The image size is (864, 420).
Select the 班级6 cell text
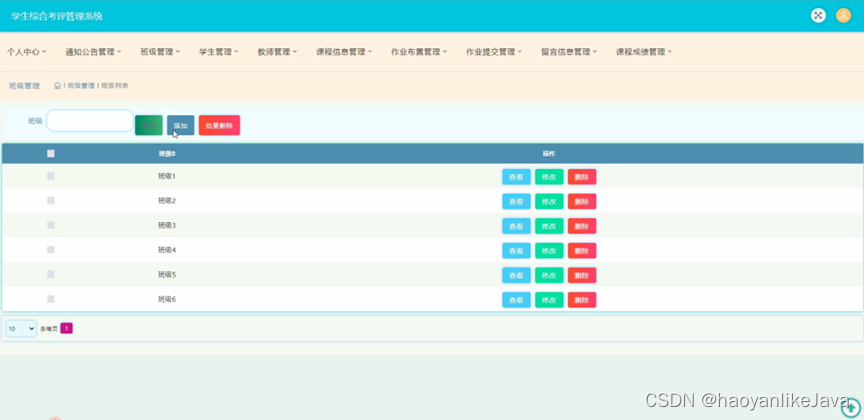[166, 299]
